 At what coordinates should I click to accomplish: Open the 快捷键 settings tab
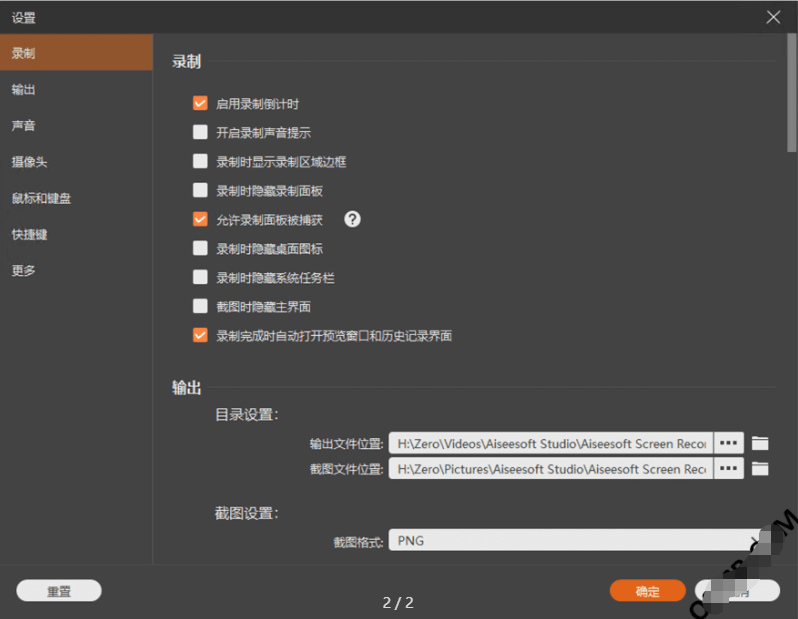click(x=30, y=234)
